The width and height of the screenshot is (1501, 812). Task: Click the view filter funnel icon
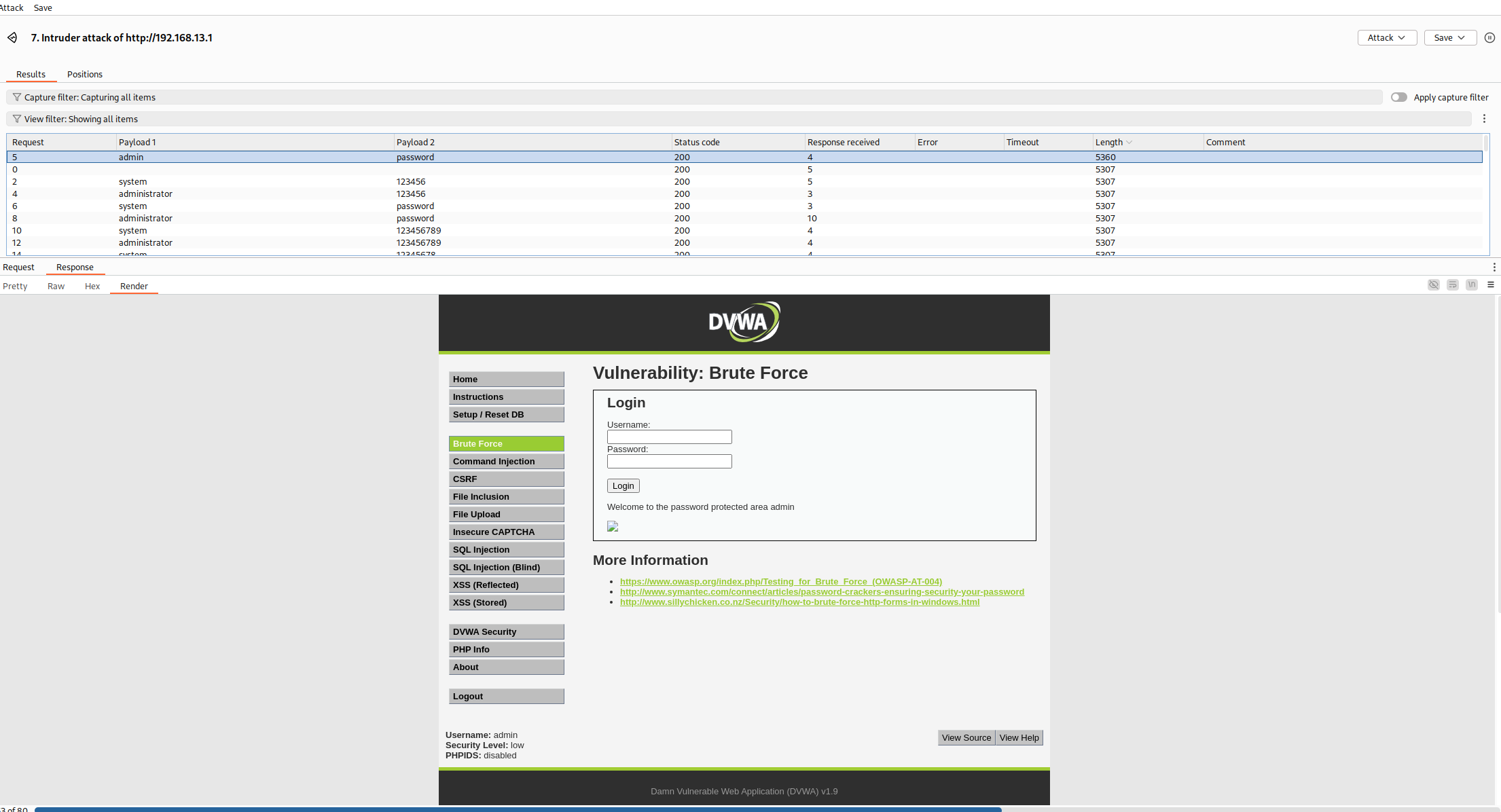pos(17,119)
